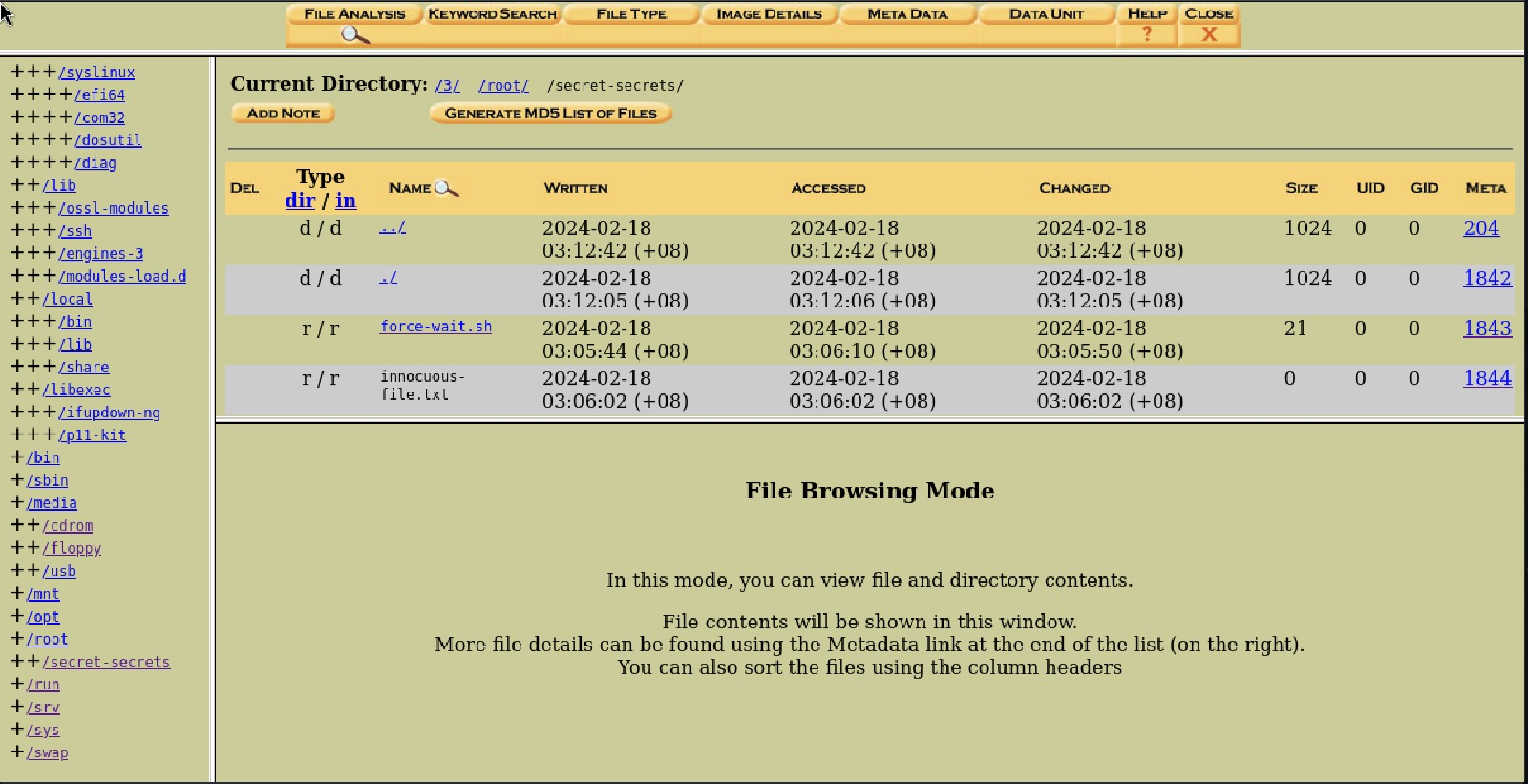Screen dimensions: 1528x784
Task: Click the dir link under Type
Action: (x=300, y=201)
